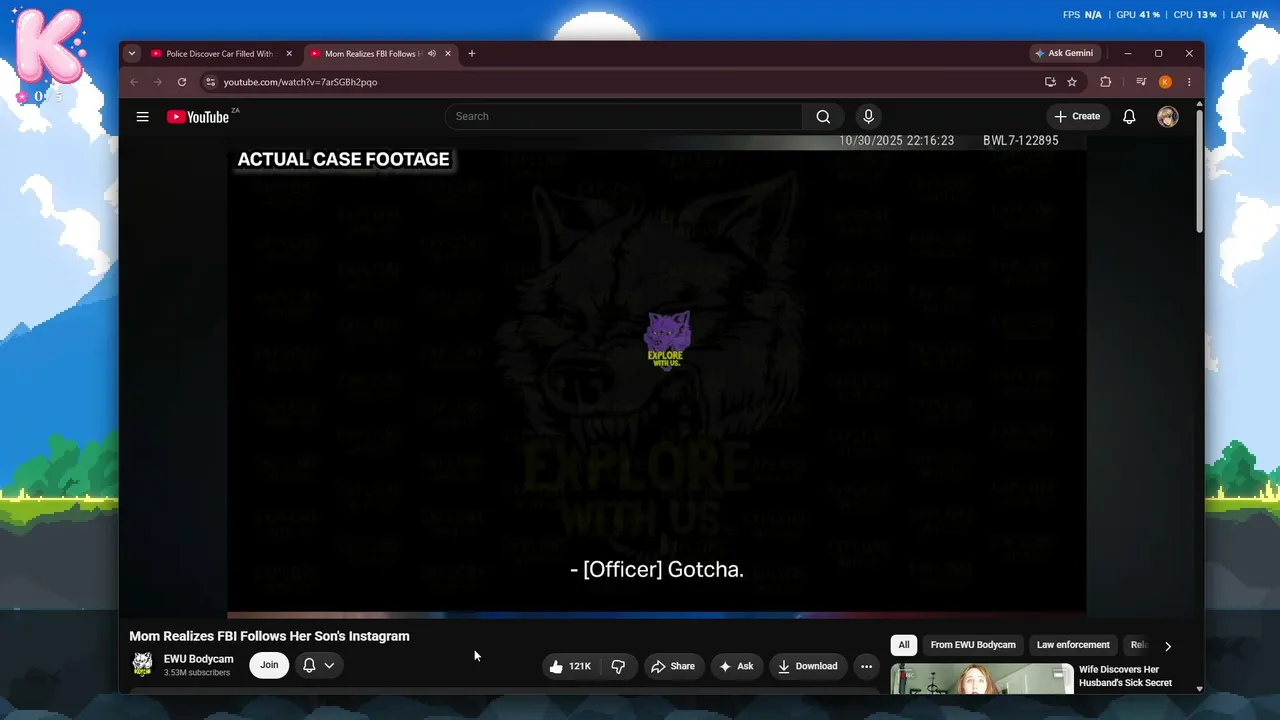Open the subscription notification bell dropdown
This screenshot has height=720, width=1280.
319,665
